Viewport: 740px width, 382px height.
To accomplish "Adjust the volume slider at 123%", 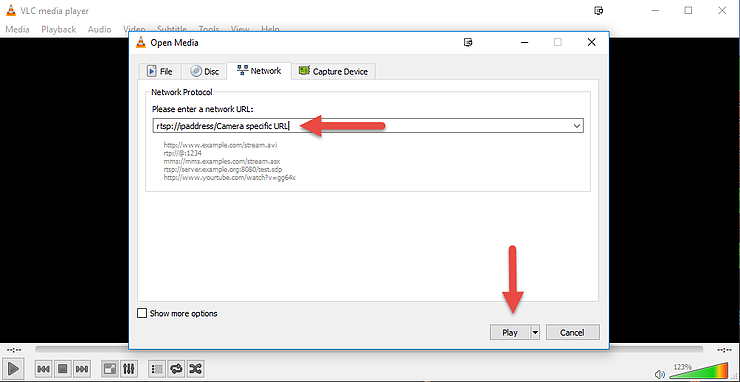I will [x=698, y=371].
